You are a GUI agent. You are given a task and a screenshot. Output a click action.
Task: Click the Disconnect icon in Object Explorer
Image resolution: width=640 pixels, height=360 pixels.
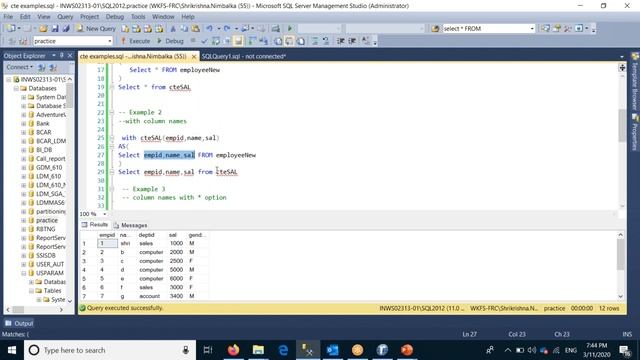coord(53,67)
